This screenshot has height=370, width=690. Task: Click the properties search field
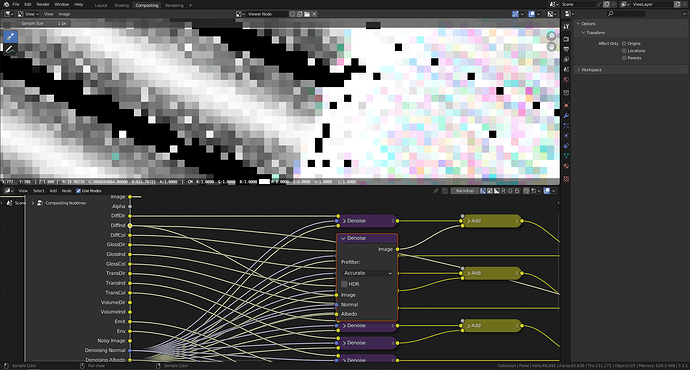click(x=626, y=14)
